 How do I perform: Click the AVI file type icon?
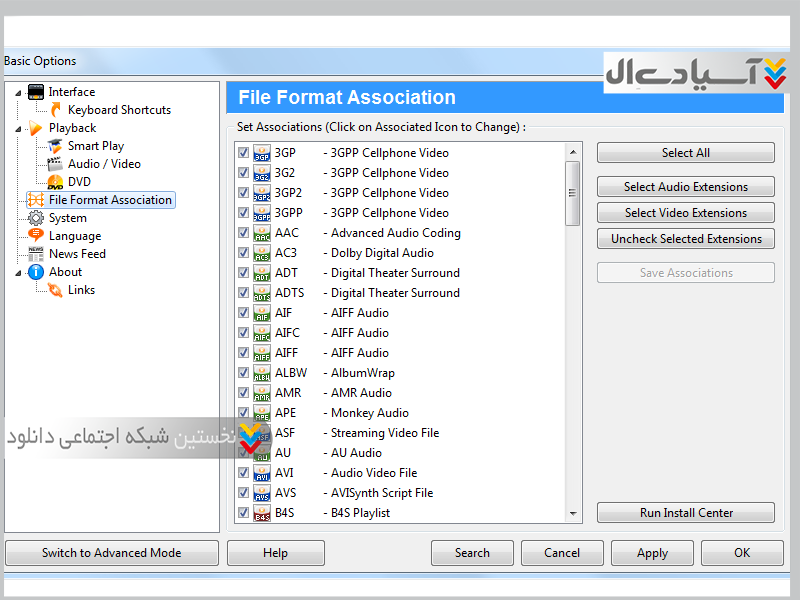261,473
